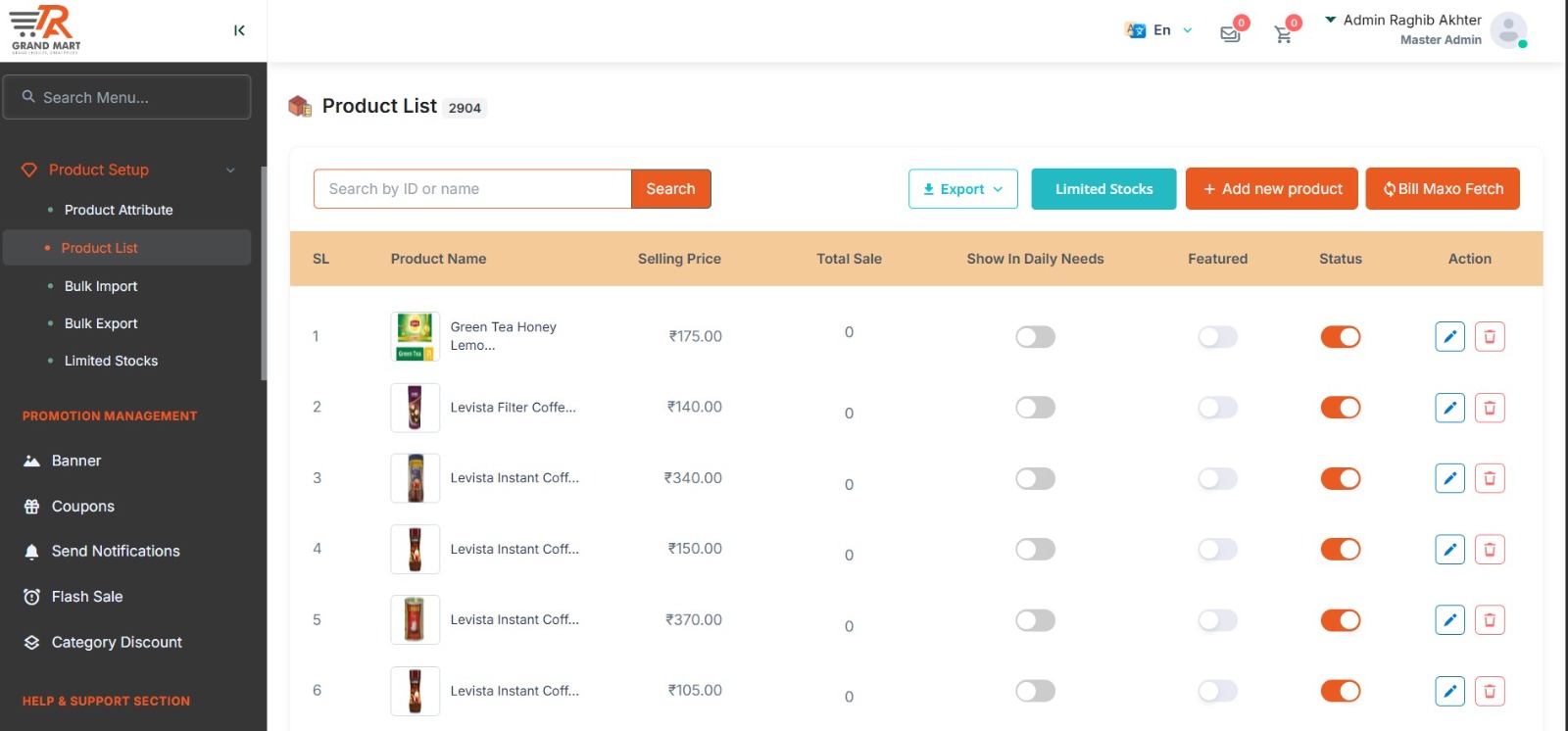Focus the Search by ID or name field
The width and height of the screenshot is (1568, 731).
[471, 189]
